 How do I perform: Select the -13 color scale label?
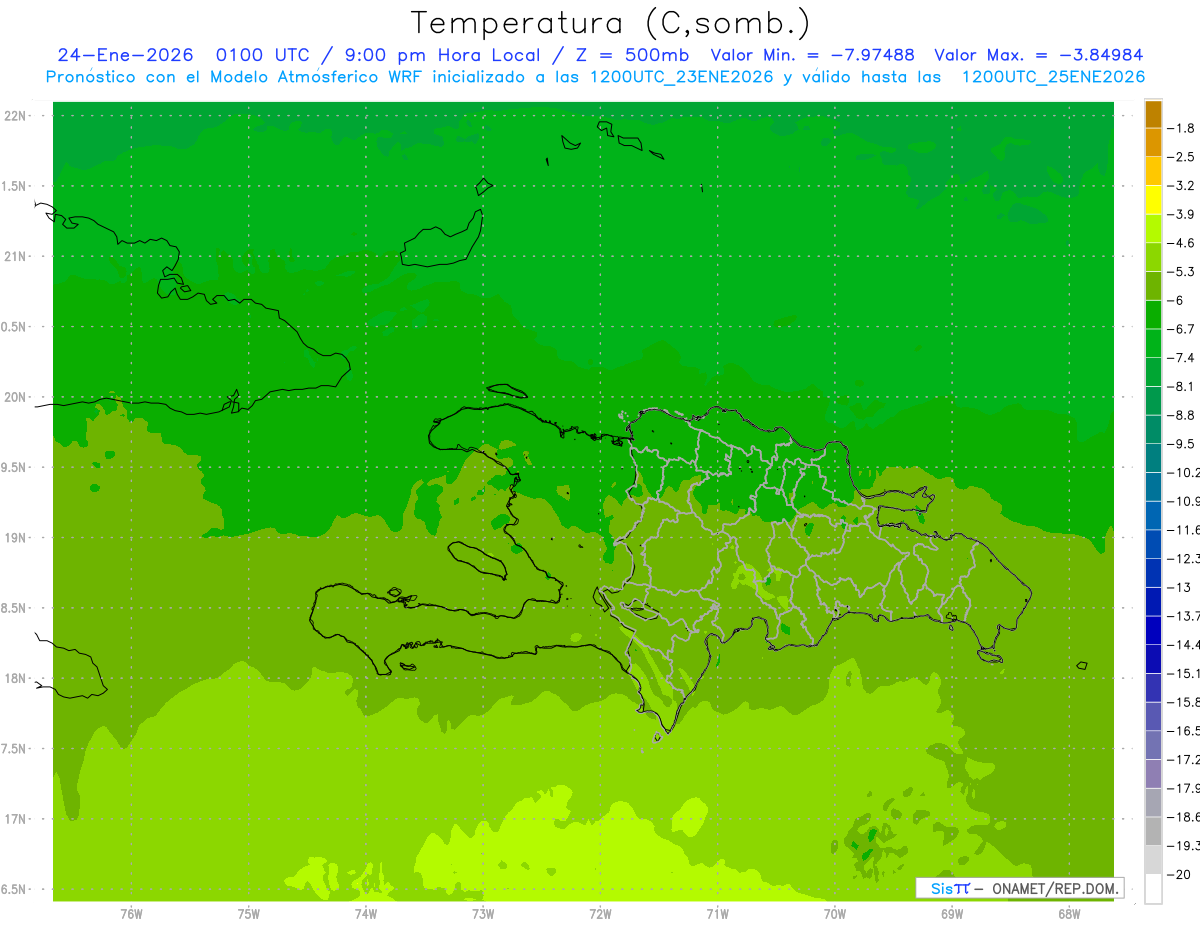point(1180,587)
